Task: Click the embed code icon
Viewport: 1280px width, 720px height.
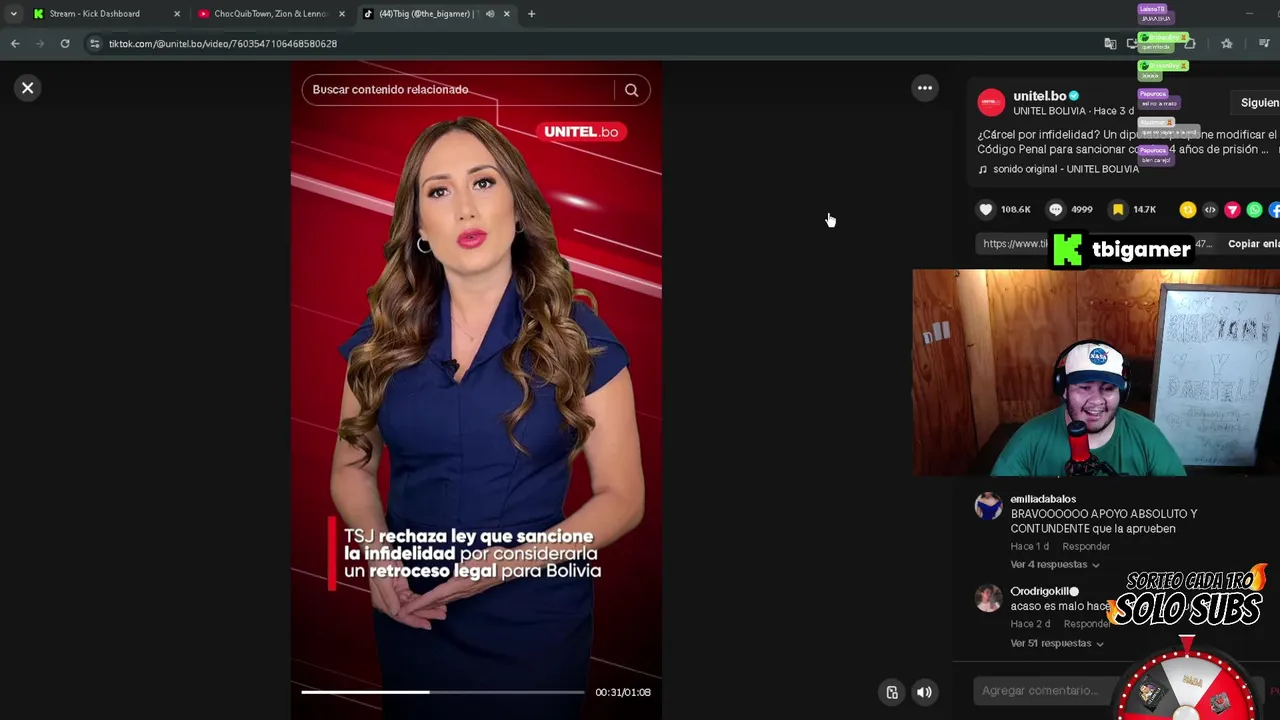Action: click(1210, 209)
